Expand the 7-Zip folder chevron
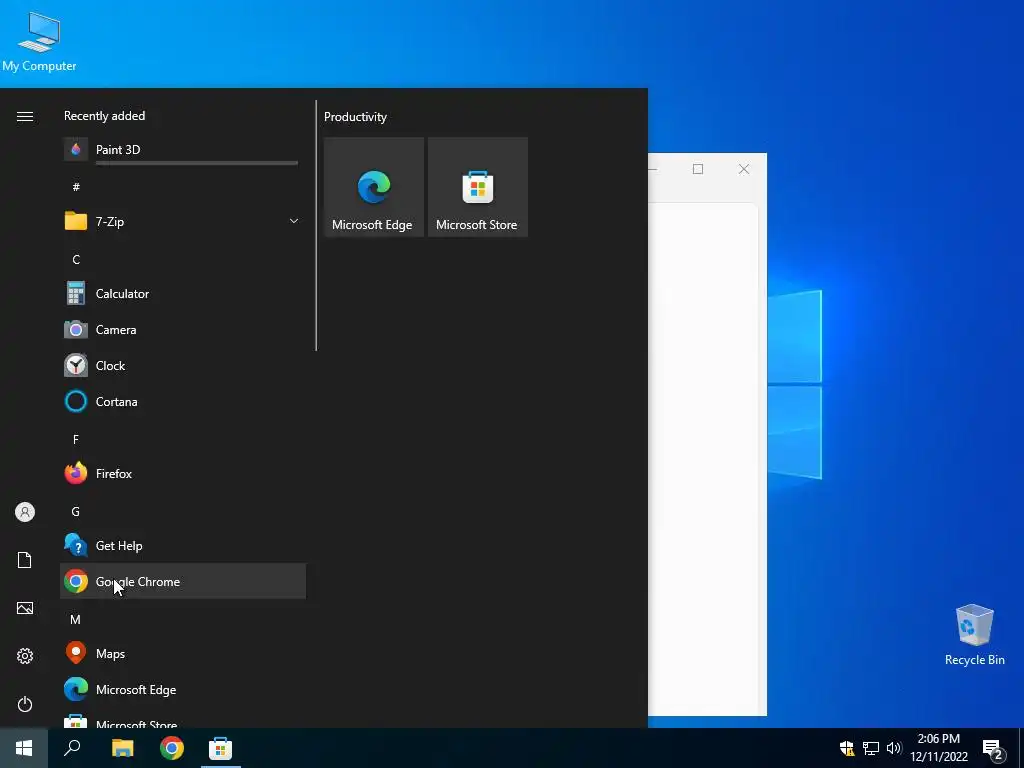The height and width of the screenshot is (768, 1024). tap(294, 221)
